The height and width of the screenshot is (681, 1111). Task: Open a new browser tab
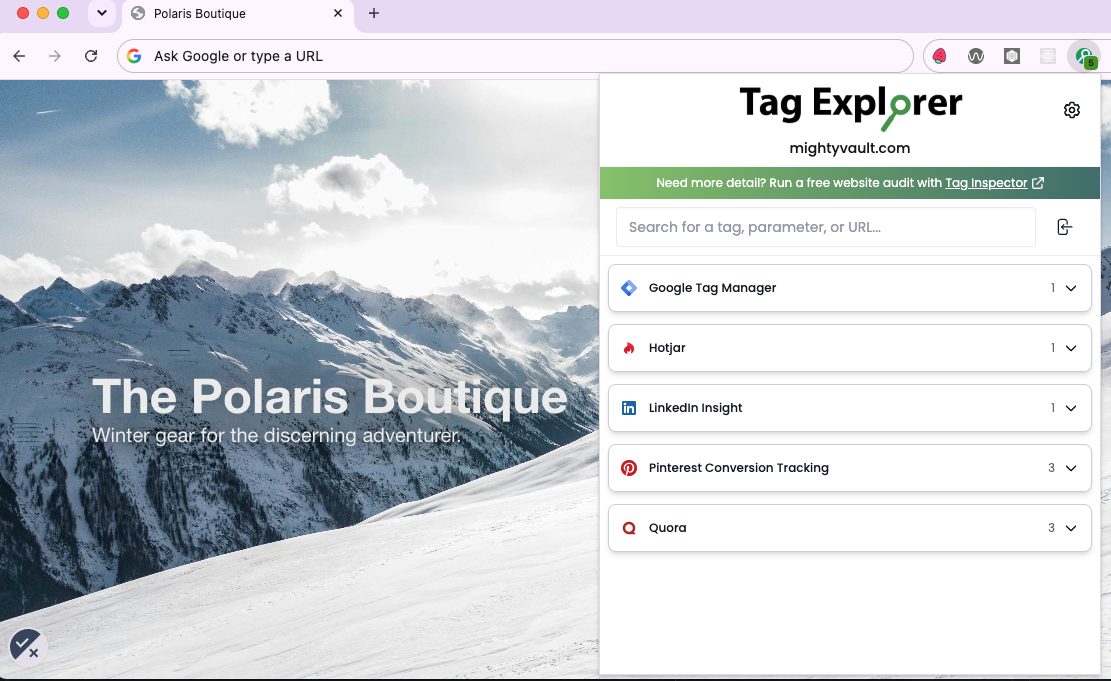pos(374,13)
